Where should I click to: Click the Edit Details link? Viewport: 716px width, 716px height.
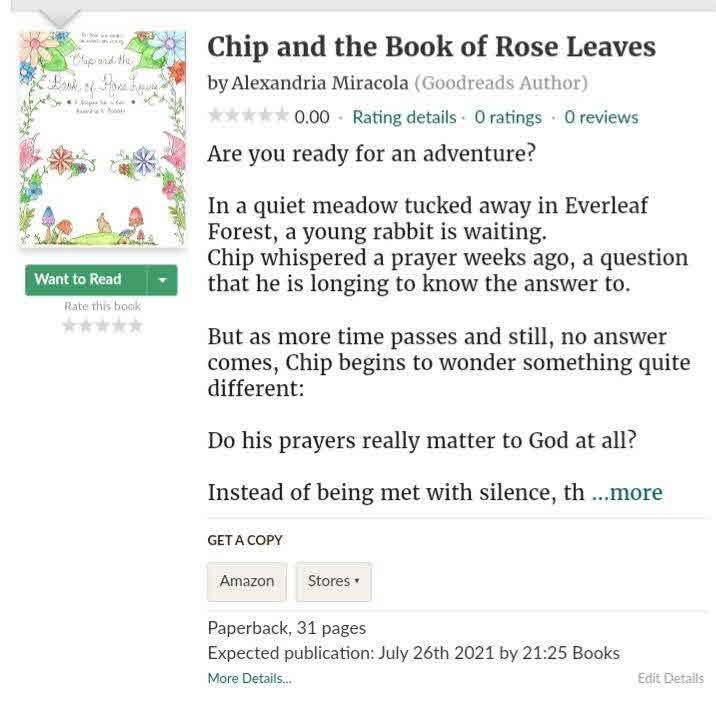click(x=670, y=678)
